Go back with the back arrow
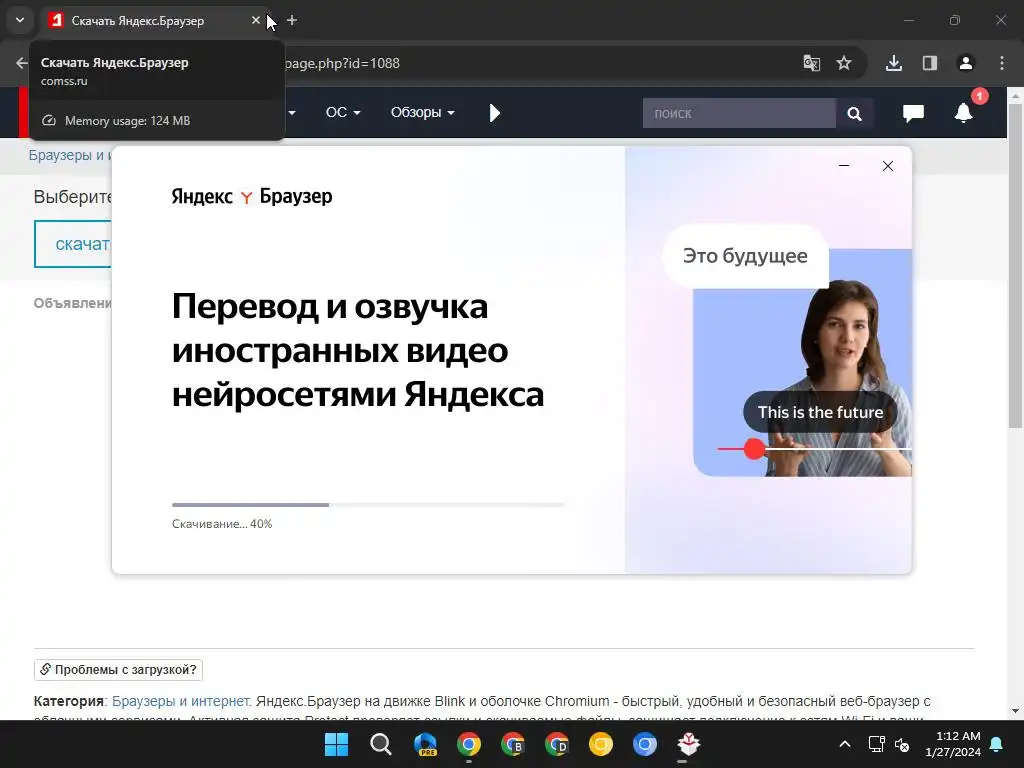This screenshot has height=768, width=1024. point(21,63)
